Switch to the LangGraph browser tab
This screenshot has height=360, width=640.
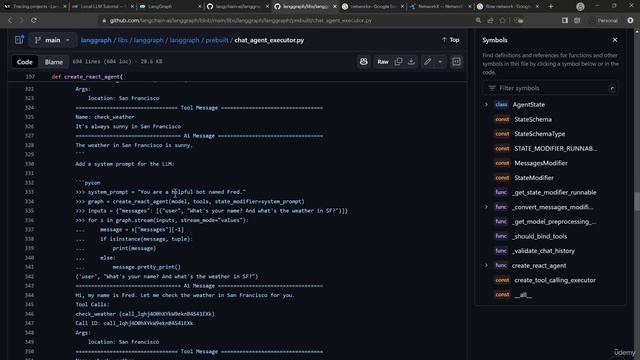click(x=170, y=7)
